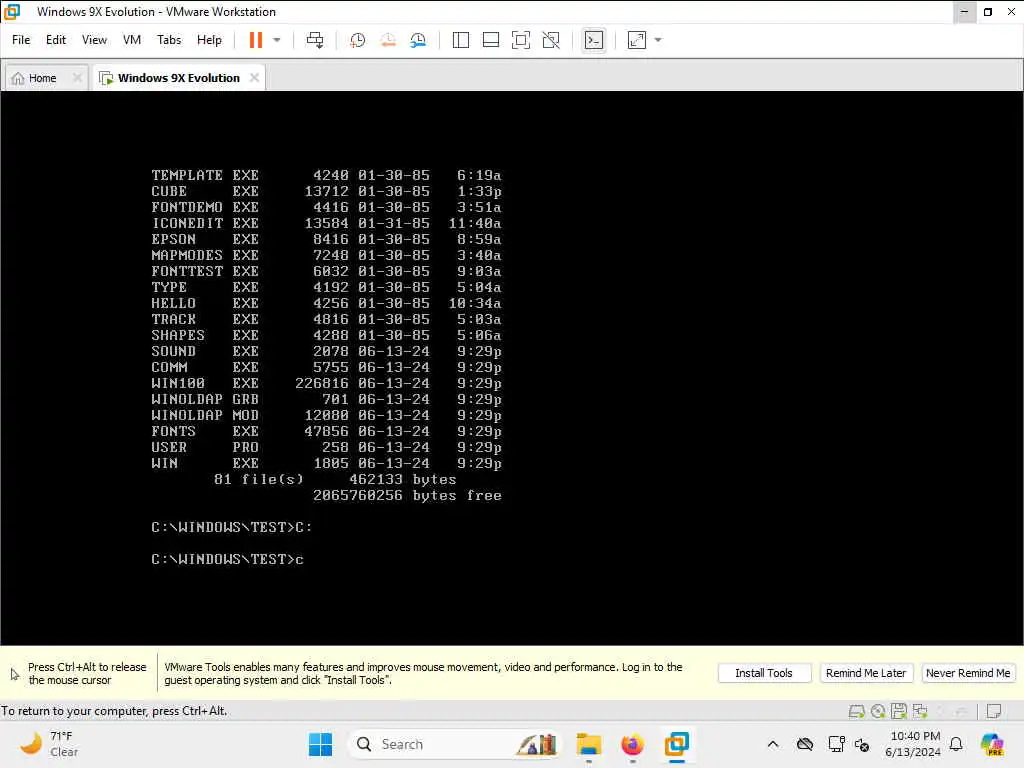
Task: Pause the virtual machine
Action: (x=255, y=40)
